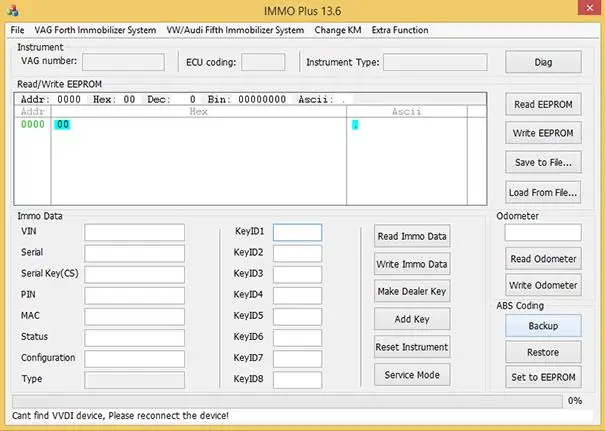
Task: Focus the MAC input field
Action: (x=134, y=316)
